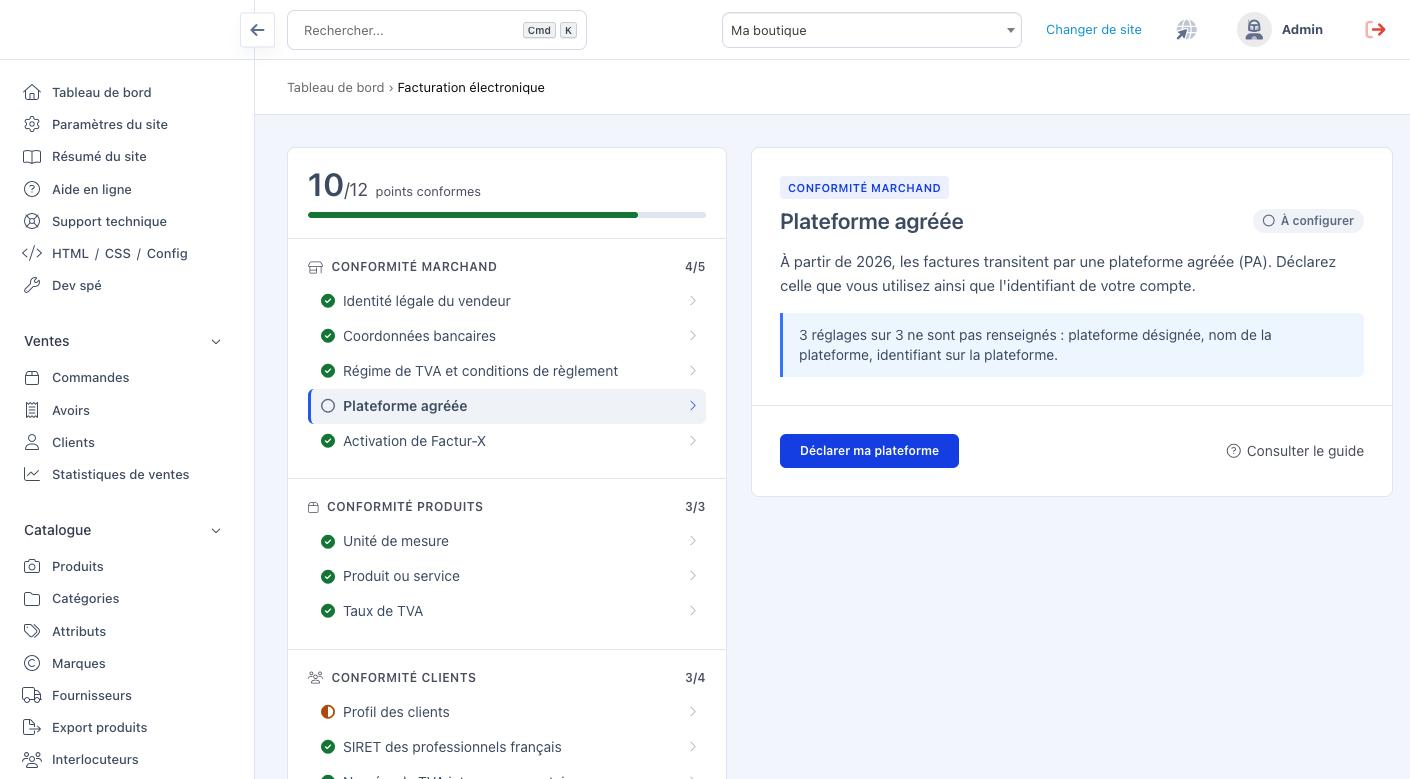The height and width of the screenshot is (779, 1410).
Task: Open the Ma boutique site dropdown
Action: point(872,30)
